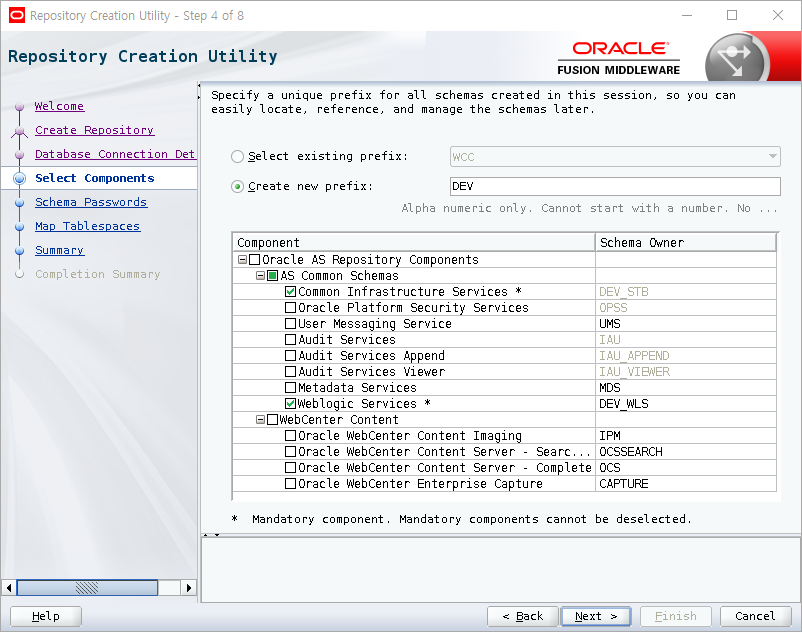Choose the Select existing prefix radio button
The height and width of the screenshot is (632, 802).
(x=237, y=156)
